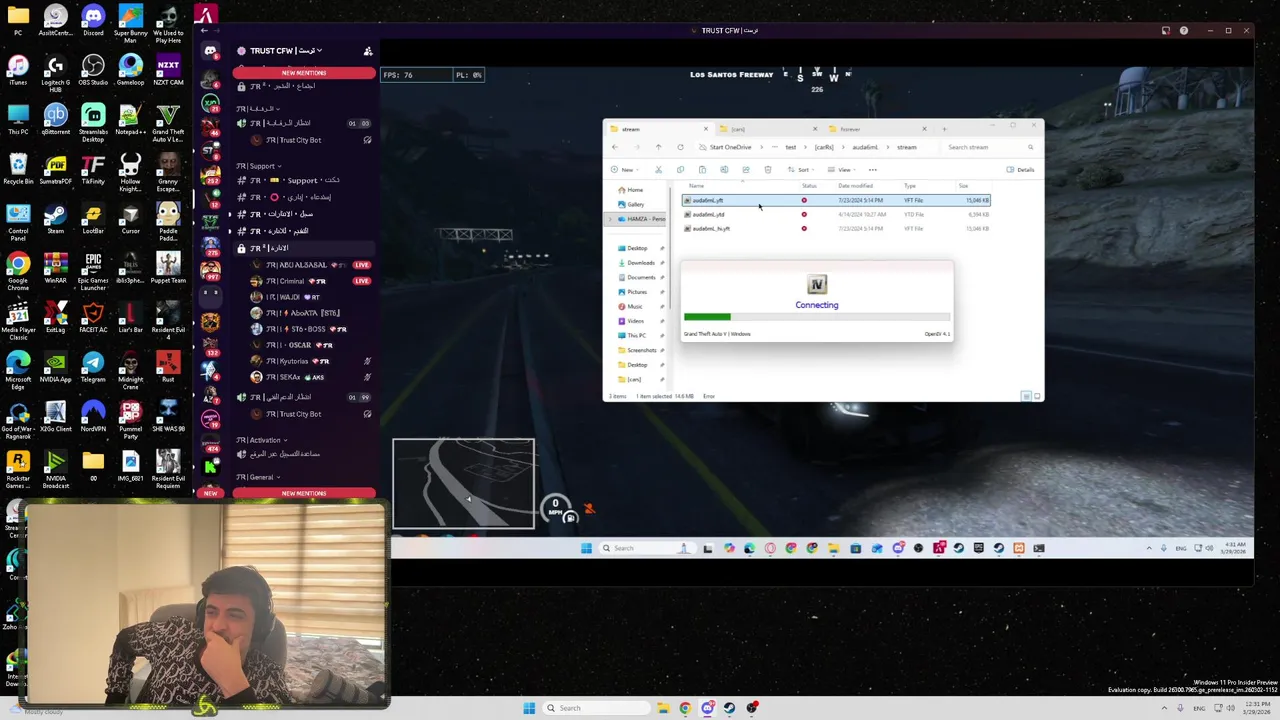Viewport: 1280px width, 720px height.
Task: Show hidden tray icons on bottom taskbar
Action: [x=1164, y=708]
